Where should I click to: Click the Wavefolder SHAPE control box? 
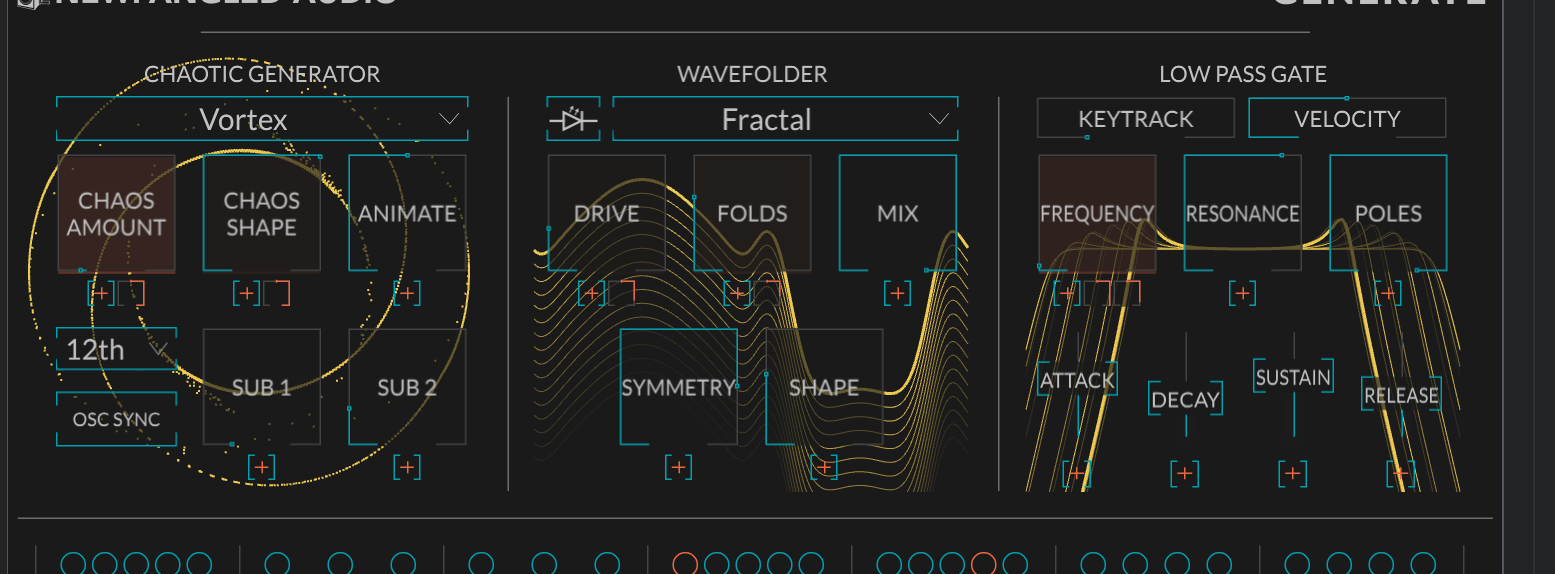(824, 387)
